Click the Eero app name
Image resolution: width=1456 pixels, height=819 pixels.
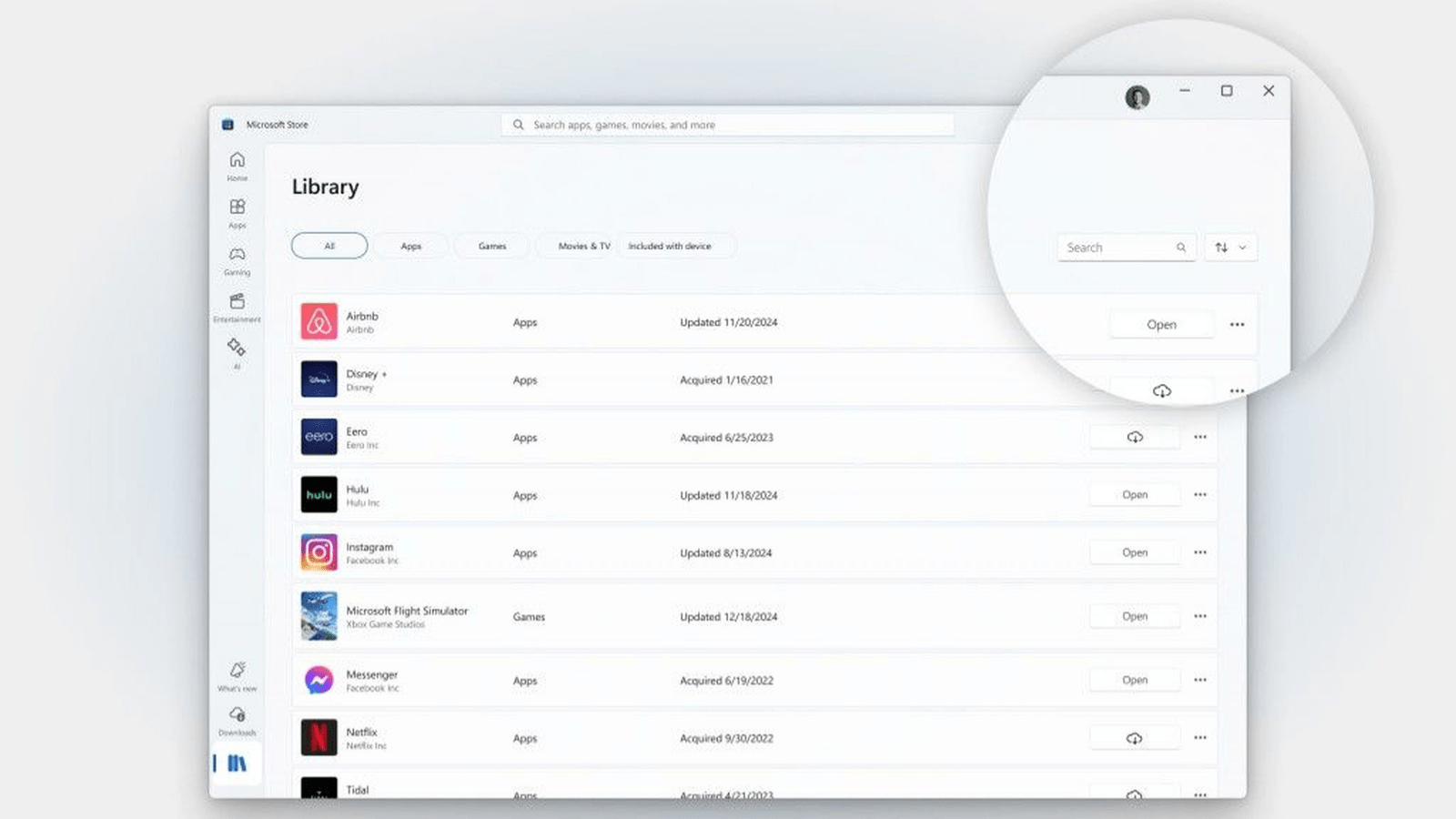pos(357,431)
